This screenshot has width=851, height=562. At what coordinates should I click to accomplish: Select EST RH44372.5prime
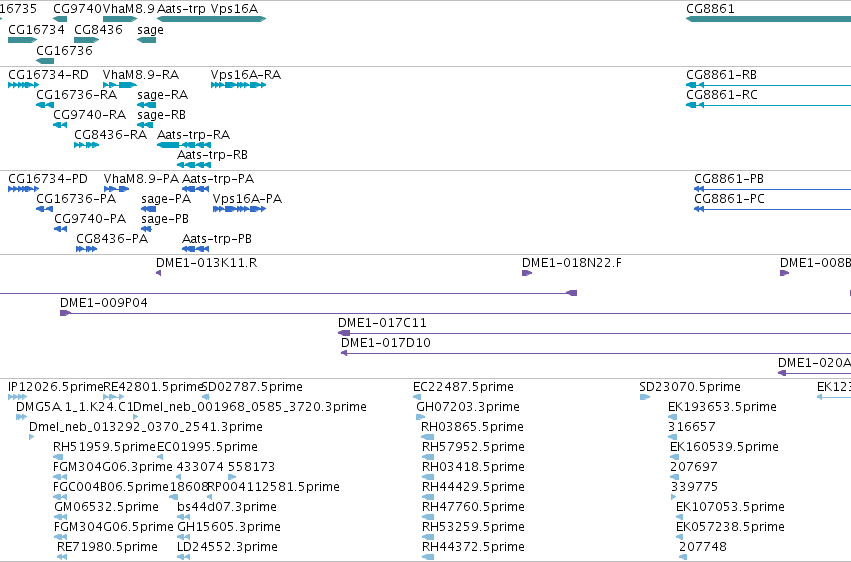(x=428, y=557)
